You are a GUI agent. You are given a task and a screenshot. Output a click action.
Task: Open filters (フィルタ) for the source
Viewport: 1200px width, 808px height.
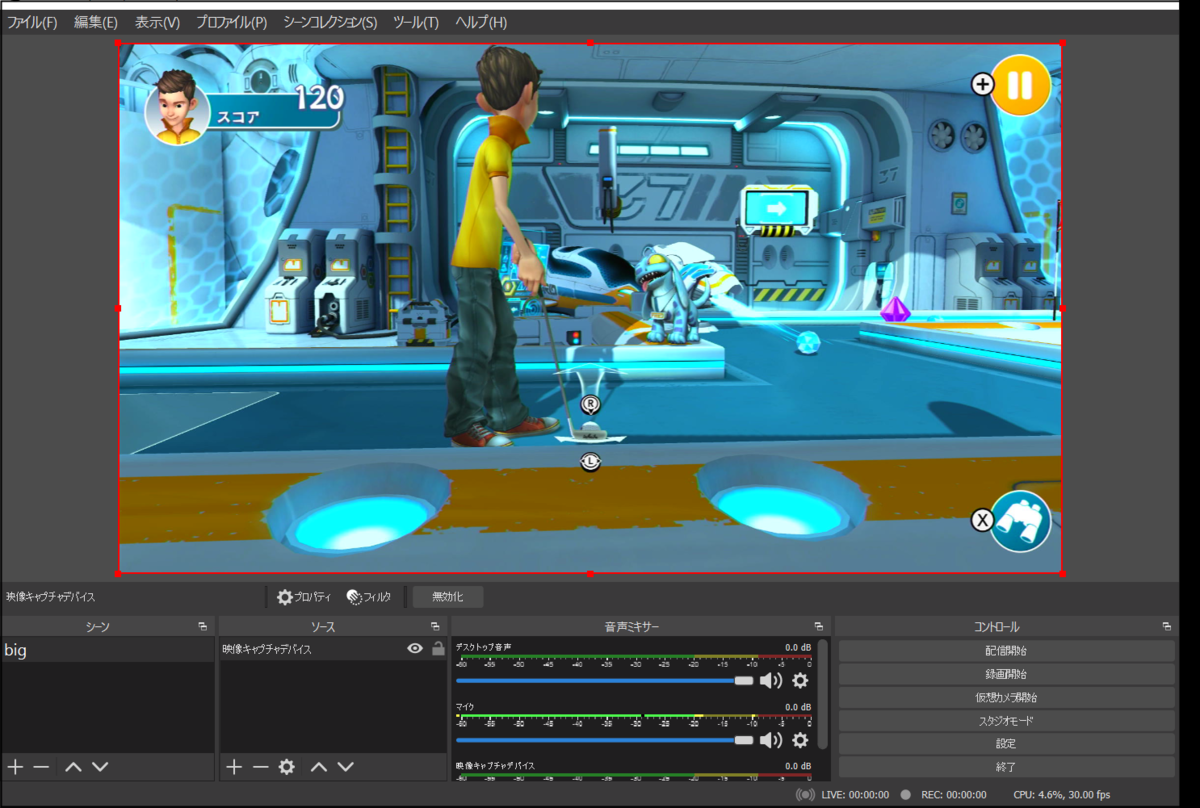click(369, 597)
